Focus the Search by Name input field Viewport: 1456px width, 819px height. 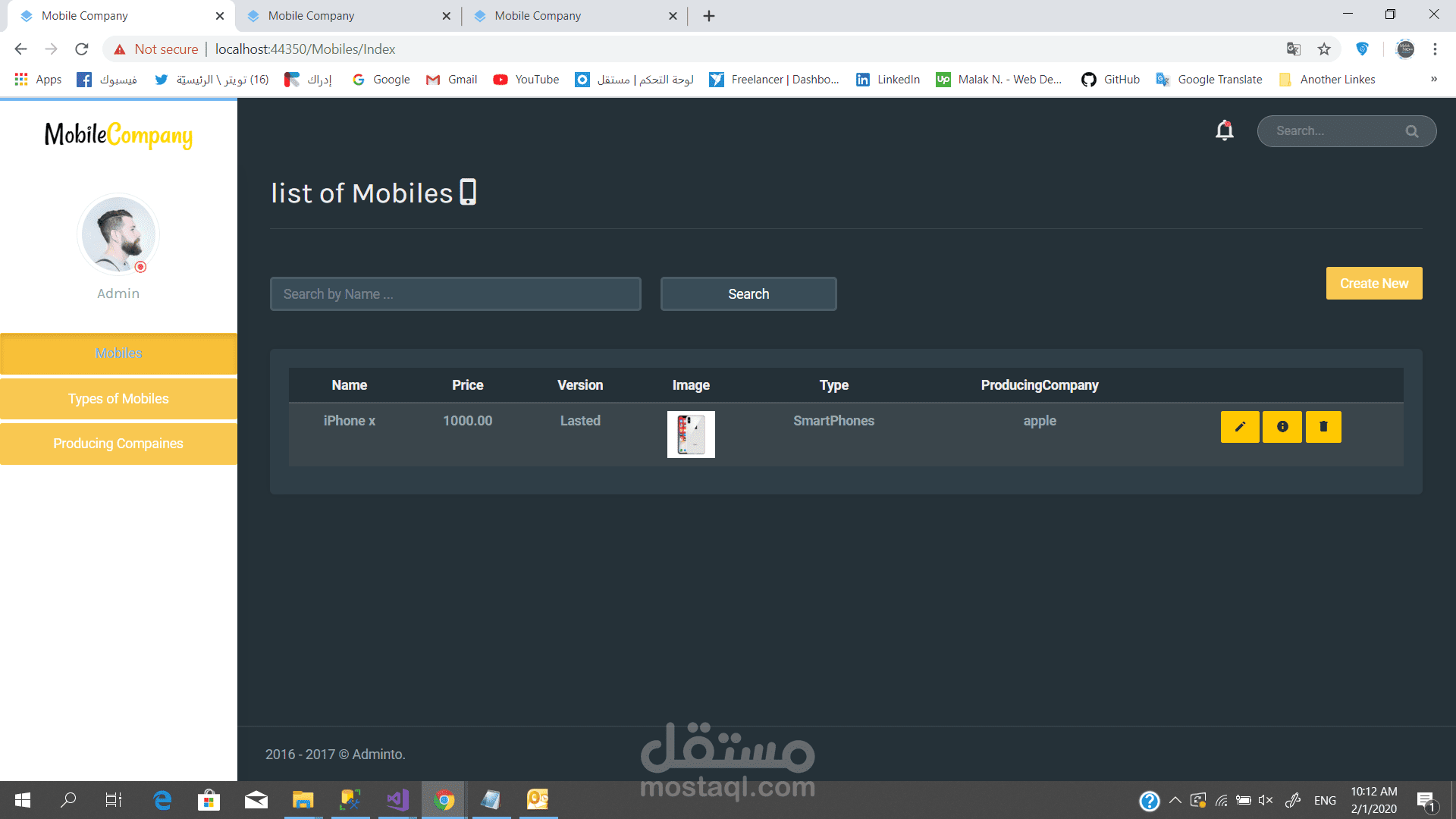click(455, 294)
